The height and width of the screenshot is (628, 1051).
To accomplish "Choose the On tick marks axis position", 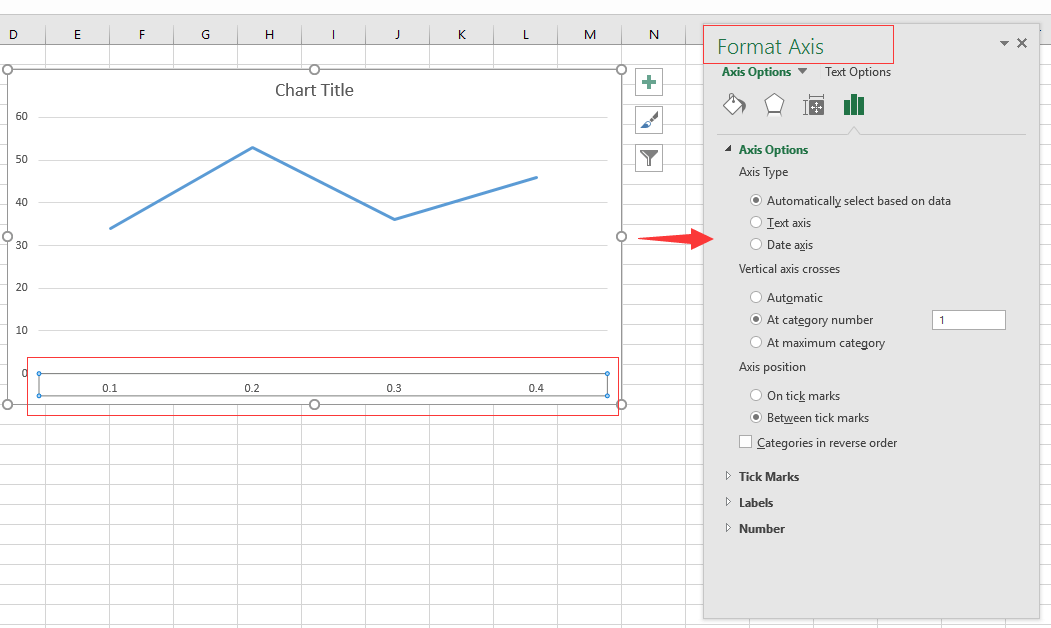I will (x=756, y=396).
